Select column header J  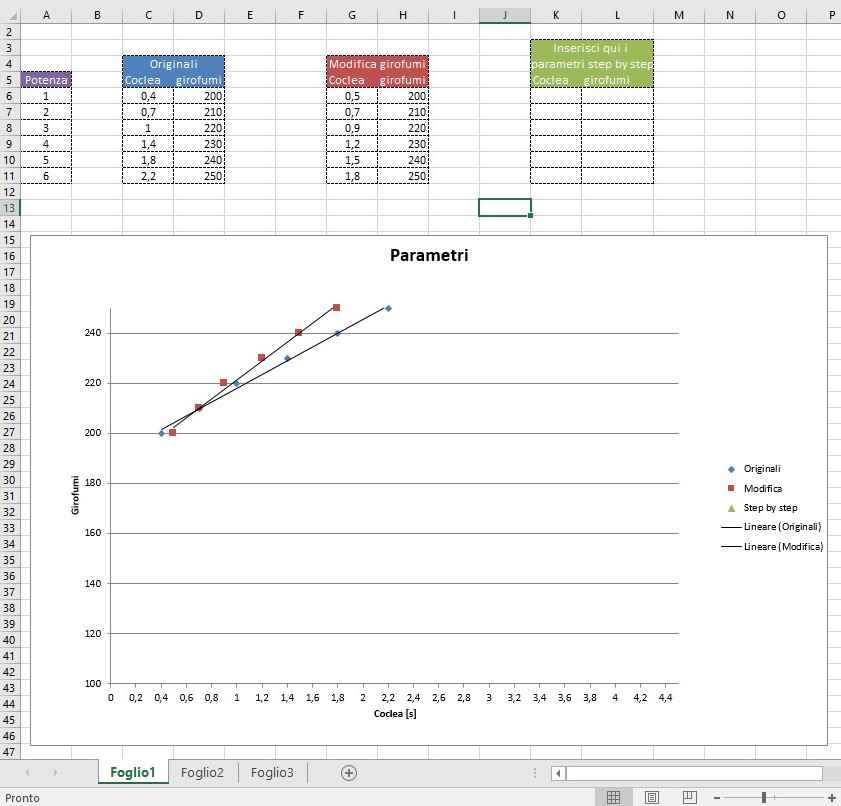[505, 16]
